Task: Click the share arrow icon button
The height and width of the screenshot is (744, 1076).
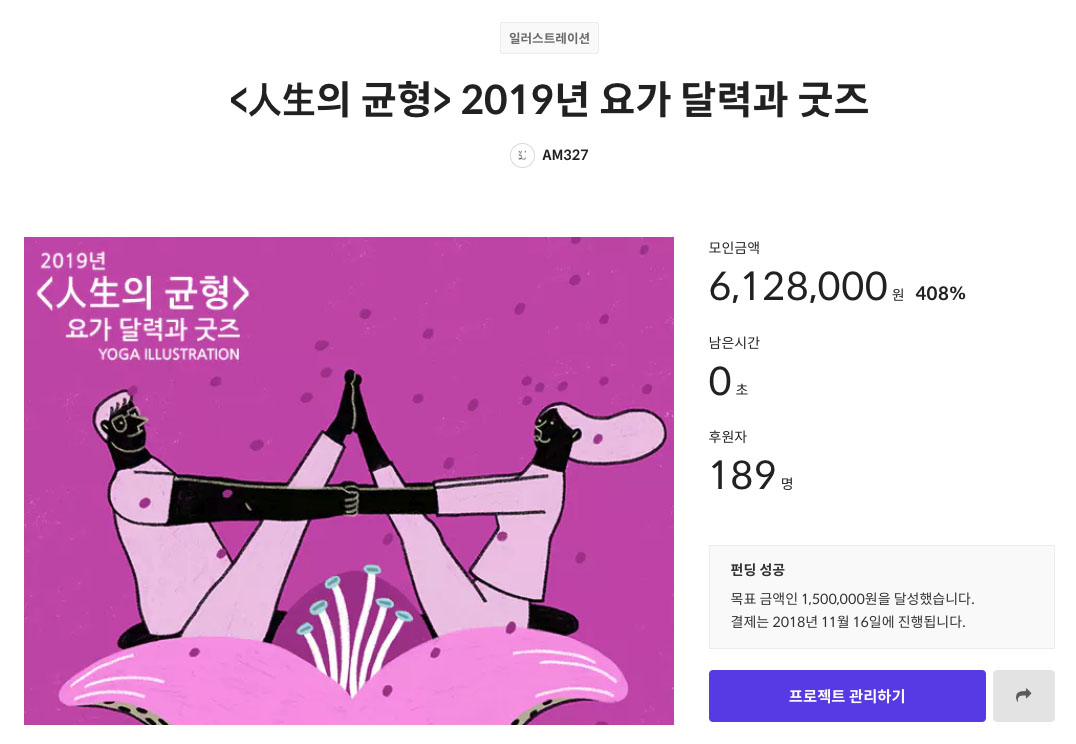Action: (1023, 696)
